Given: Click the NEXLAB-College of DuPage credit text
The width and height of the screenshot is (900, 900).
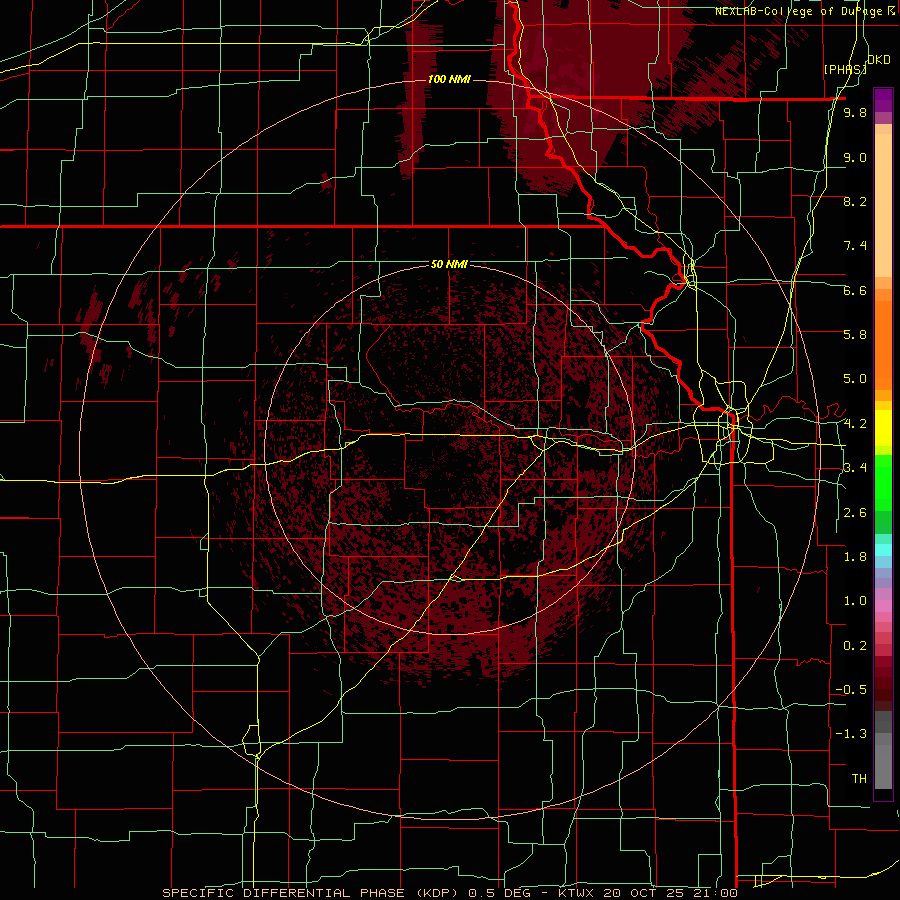Looking at the screenshot, I should pos(804,11).
